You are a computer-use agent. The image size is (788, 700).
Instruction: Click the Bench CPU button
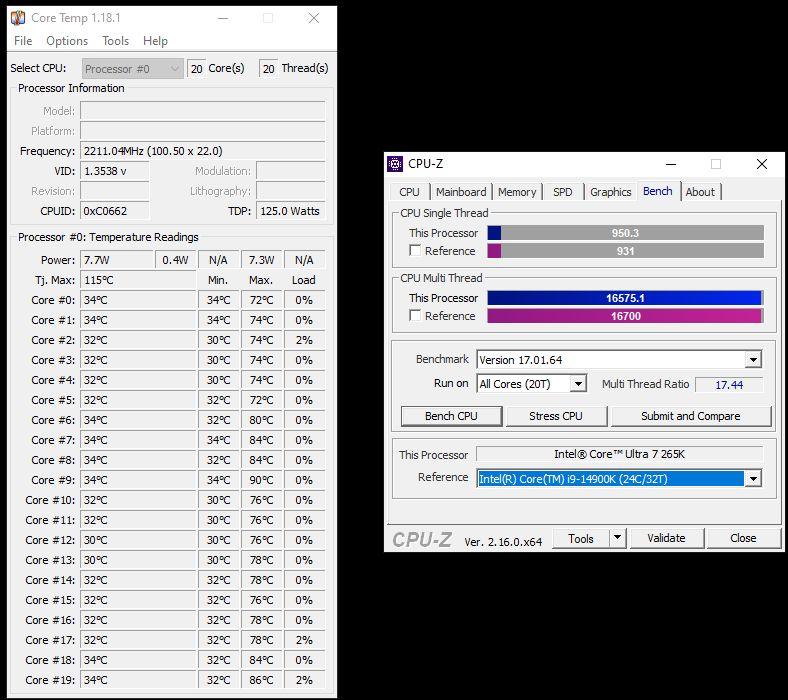[x=451, y=416]
